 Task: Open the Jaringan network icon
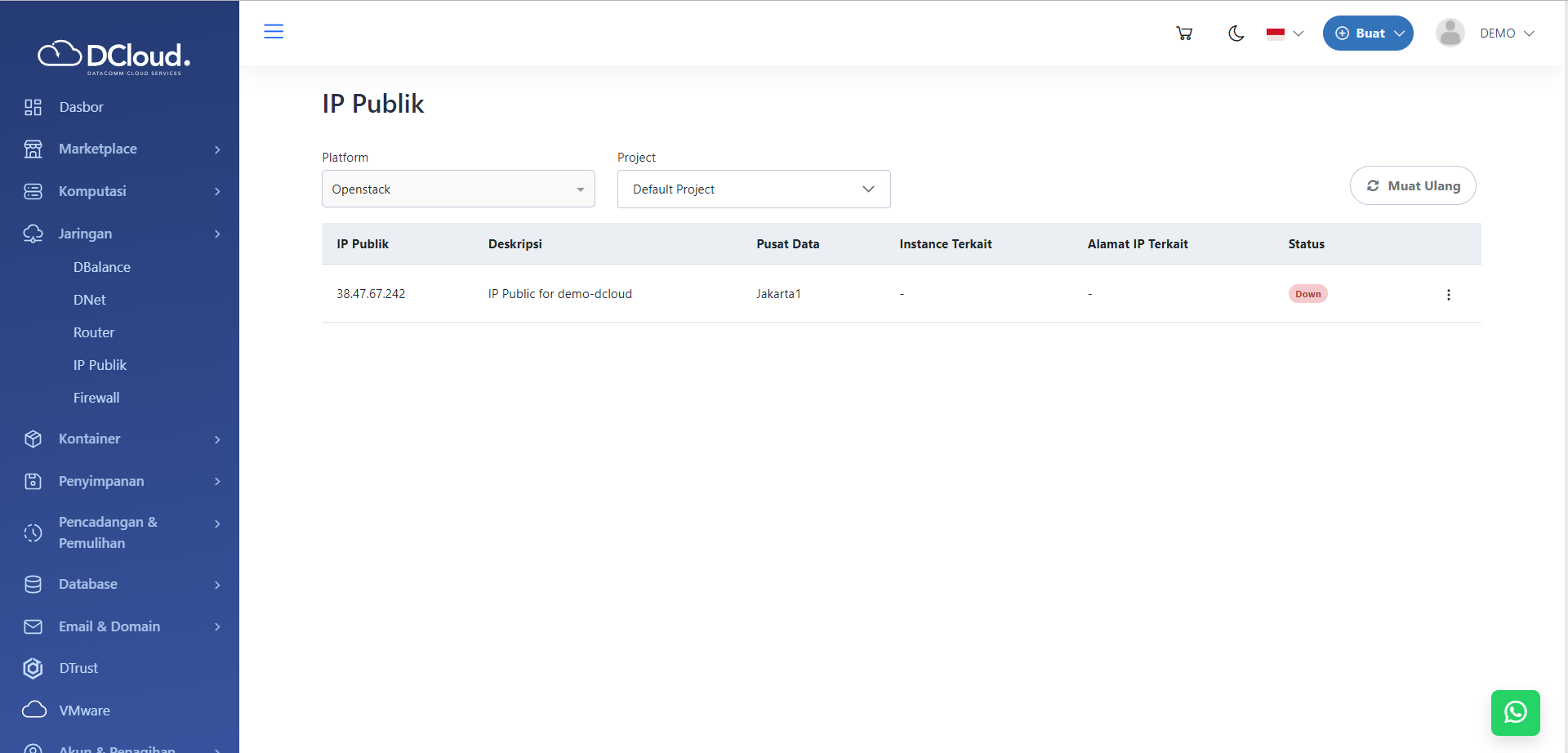click(x=33, y=234)
